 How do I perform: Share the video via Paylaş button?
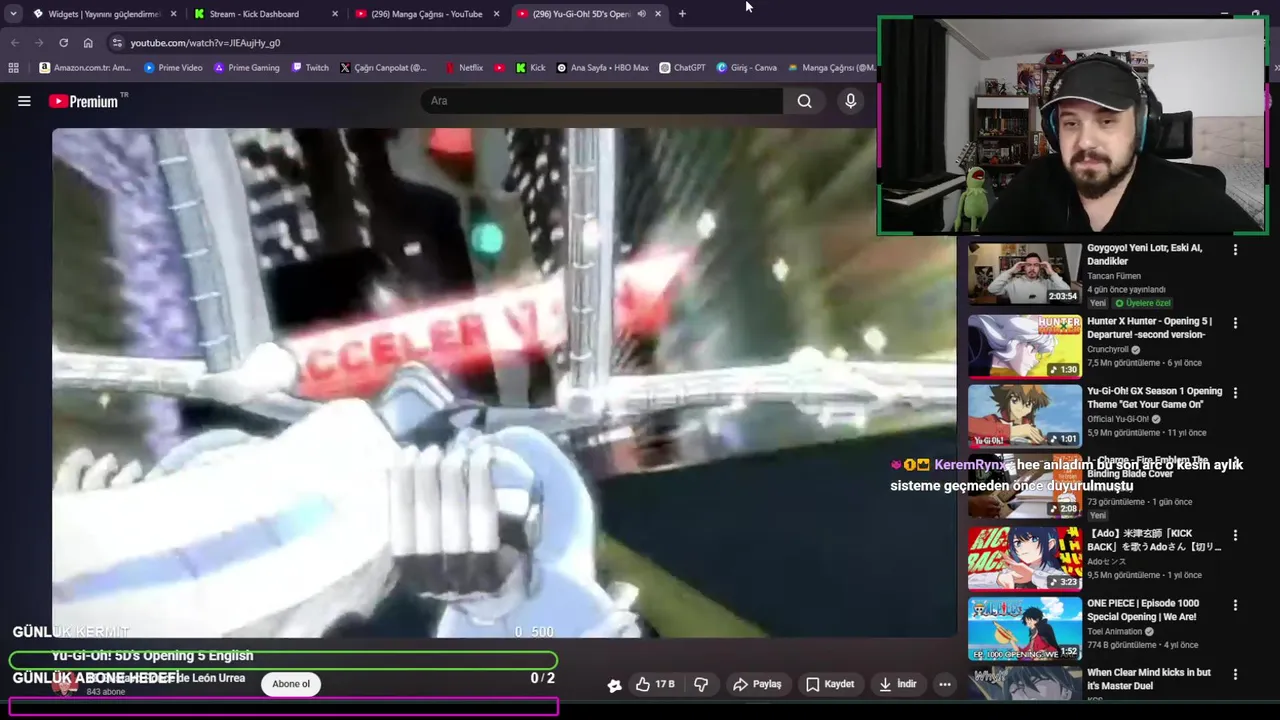pyautogui.click(x=757, y=684)
